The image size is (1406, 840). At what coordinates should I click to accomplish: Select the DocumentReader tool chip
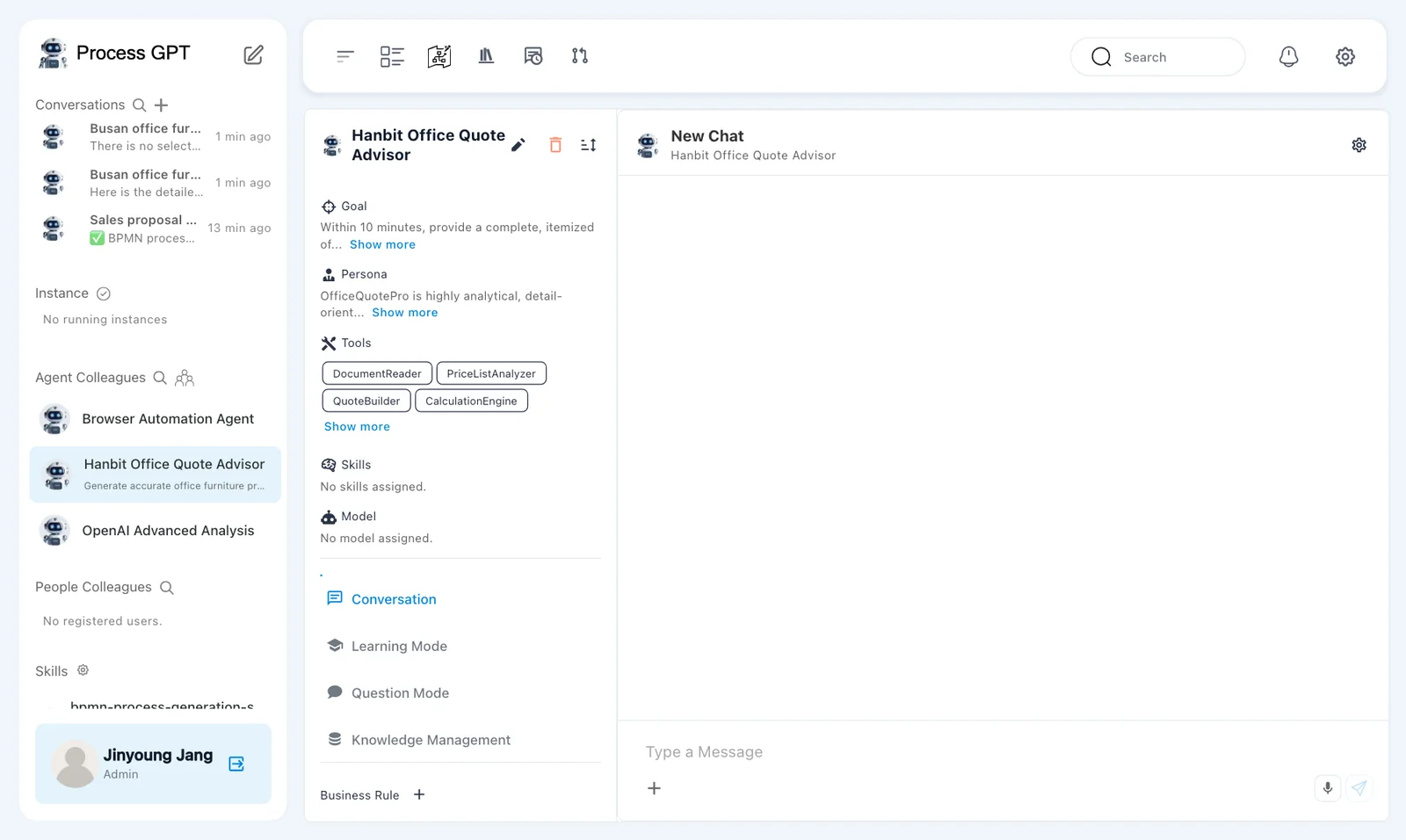point(377,373)
